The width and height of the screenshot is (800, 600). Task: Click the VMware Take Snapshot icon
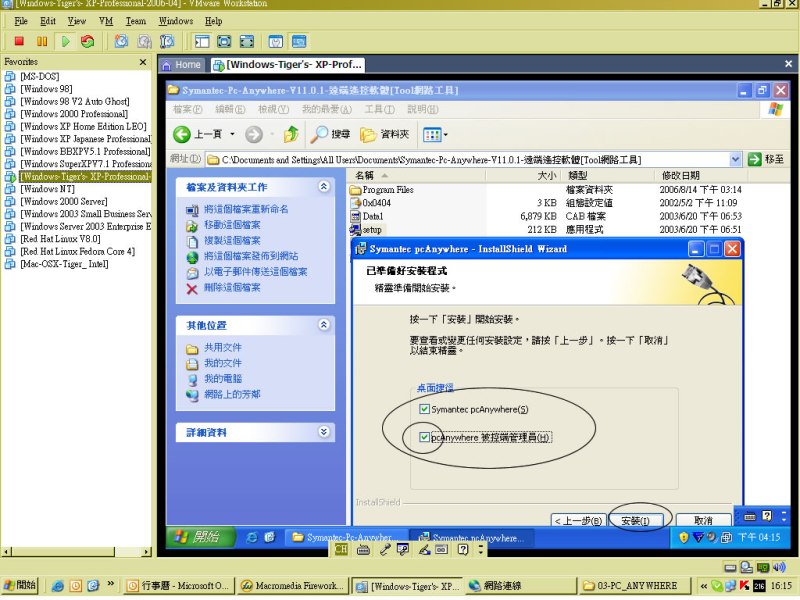point(121,41)
